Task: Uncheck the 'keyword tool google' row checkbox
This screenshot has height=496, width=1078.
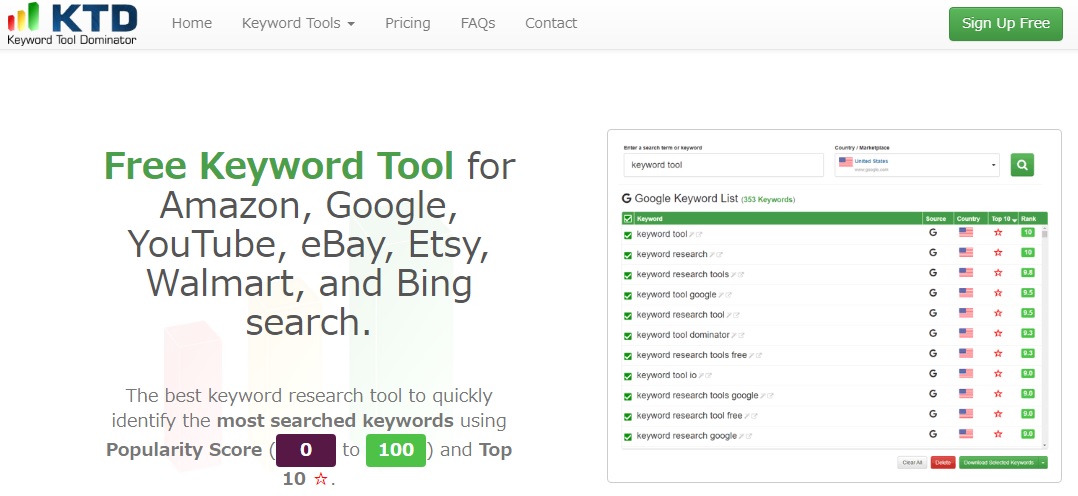Action: point(628,296)
